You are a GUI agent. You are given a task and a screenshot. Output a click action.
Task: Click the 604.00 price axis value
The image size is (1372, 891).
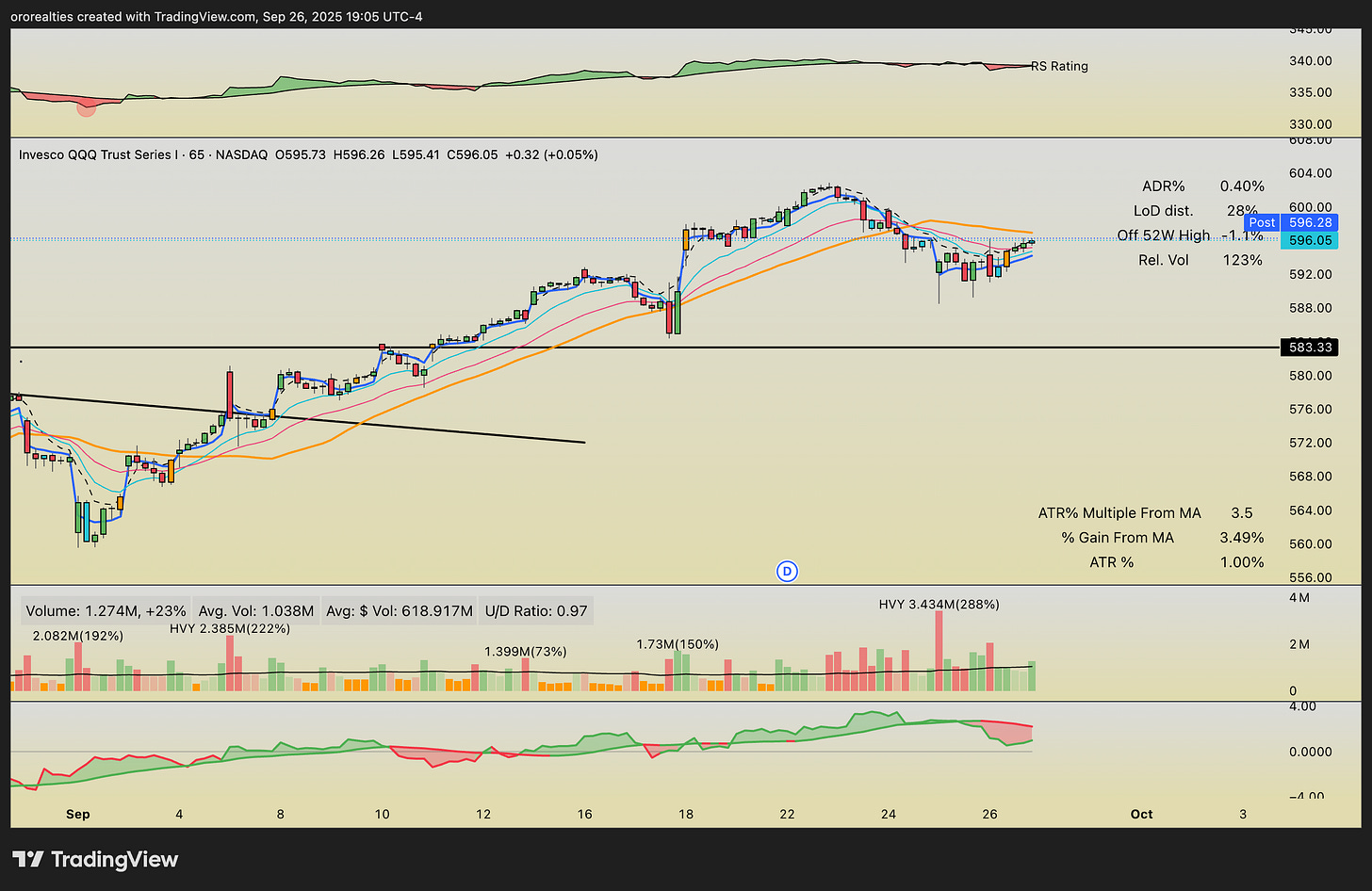[x=1311, y=173]
